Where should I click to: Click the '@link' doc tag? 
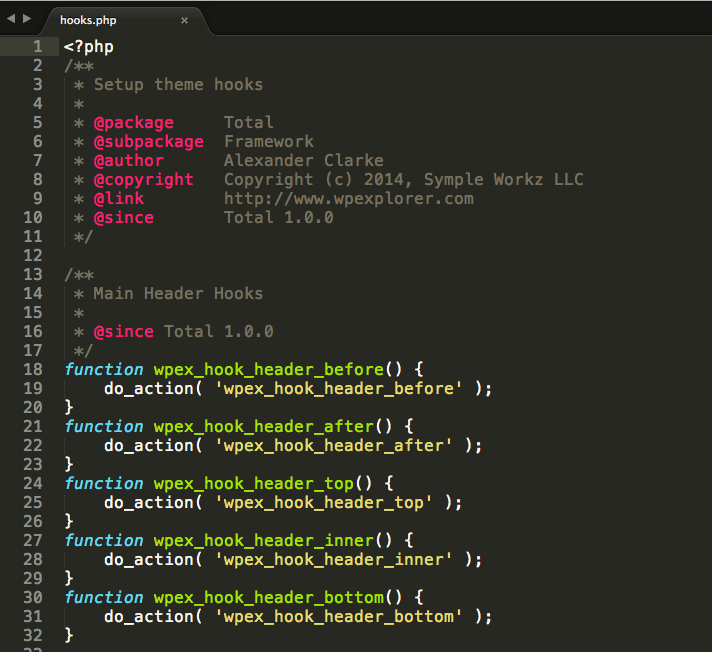(x=119, y=198)
